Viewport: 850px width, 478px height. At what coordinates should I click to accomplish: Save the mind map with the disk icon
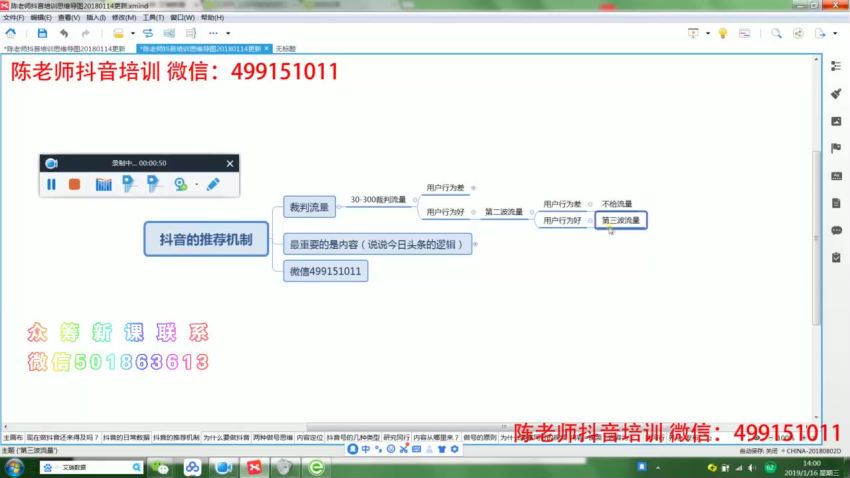tap(42, 34)
